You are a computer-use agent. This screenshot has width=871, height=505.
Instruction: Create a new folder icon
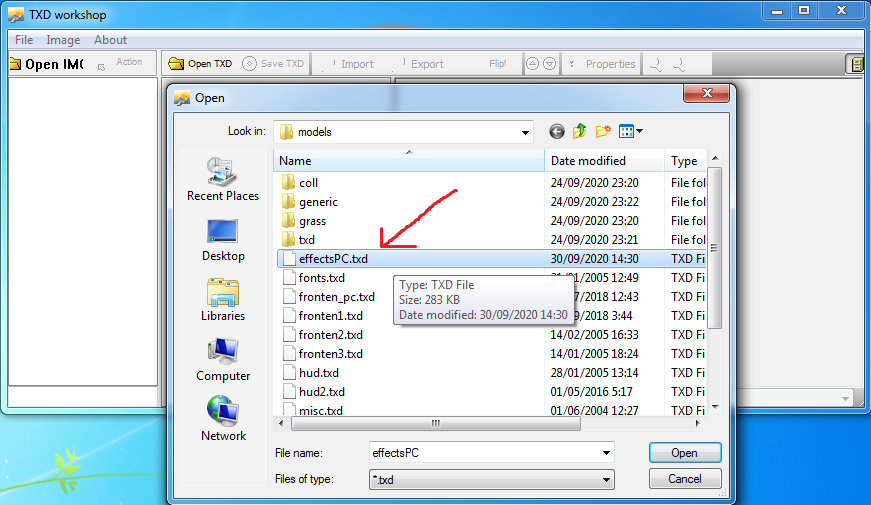click(603, 131)
